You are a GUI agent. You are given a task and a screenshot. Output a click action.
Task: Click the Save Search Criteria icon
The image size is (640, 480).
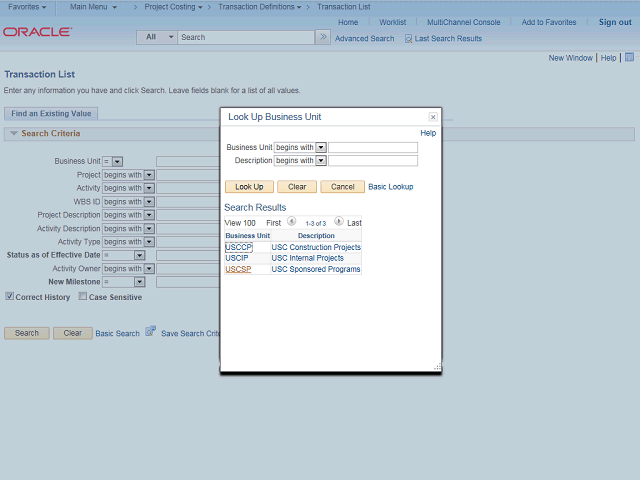[151, 331]
